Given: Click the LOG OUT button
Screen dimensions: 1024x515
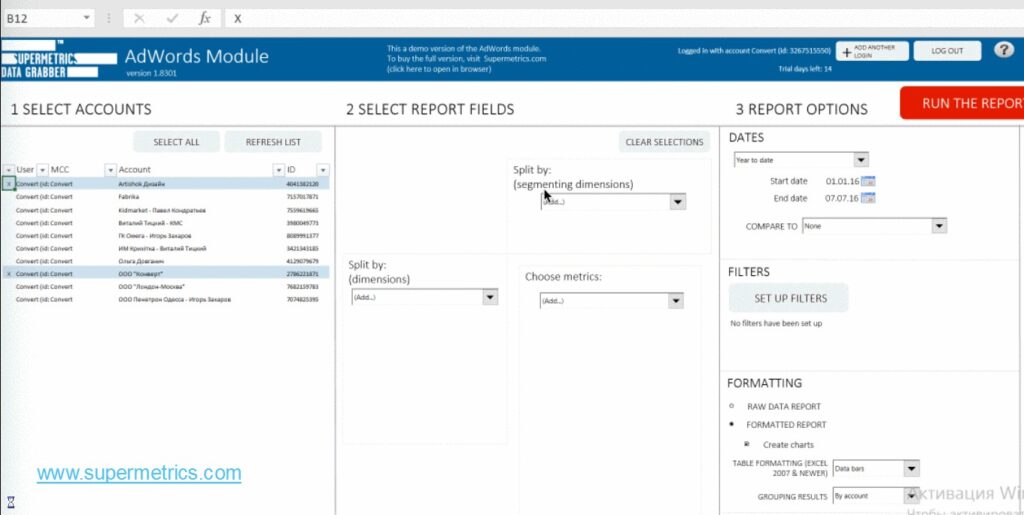Looking at the screenshot, I should pyautogui.click(x=947, y=51).
